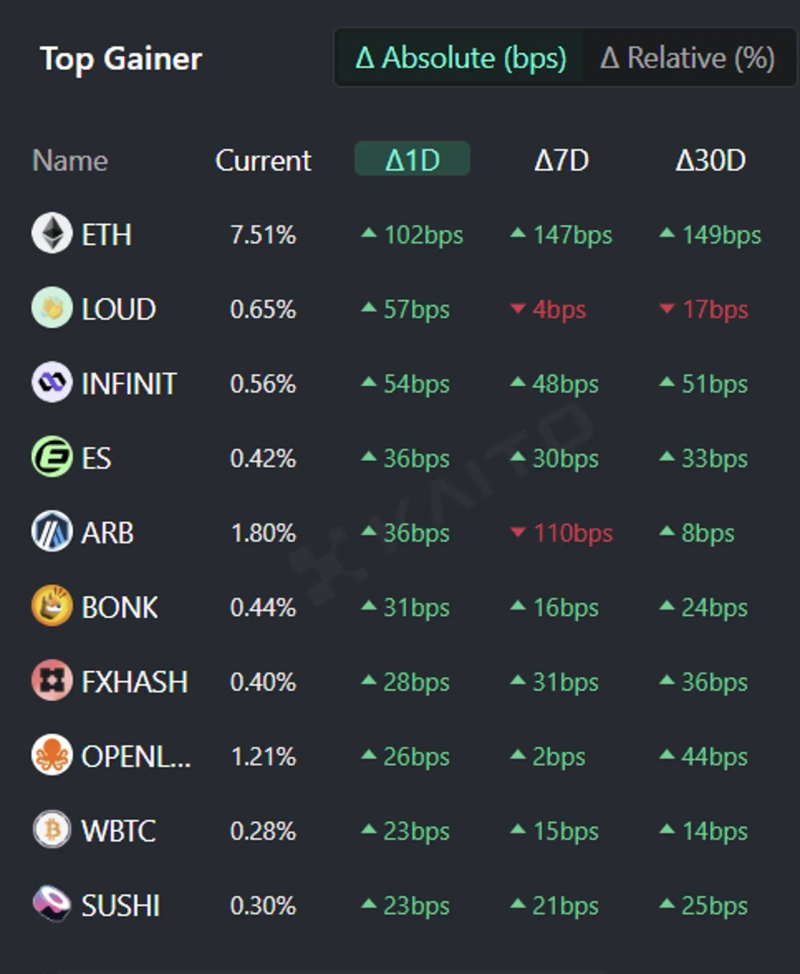The image size is (800, 974).
Task: Click the BONK token icon
Action: point(52,607)
